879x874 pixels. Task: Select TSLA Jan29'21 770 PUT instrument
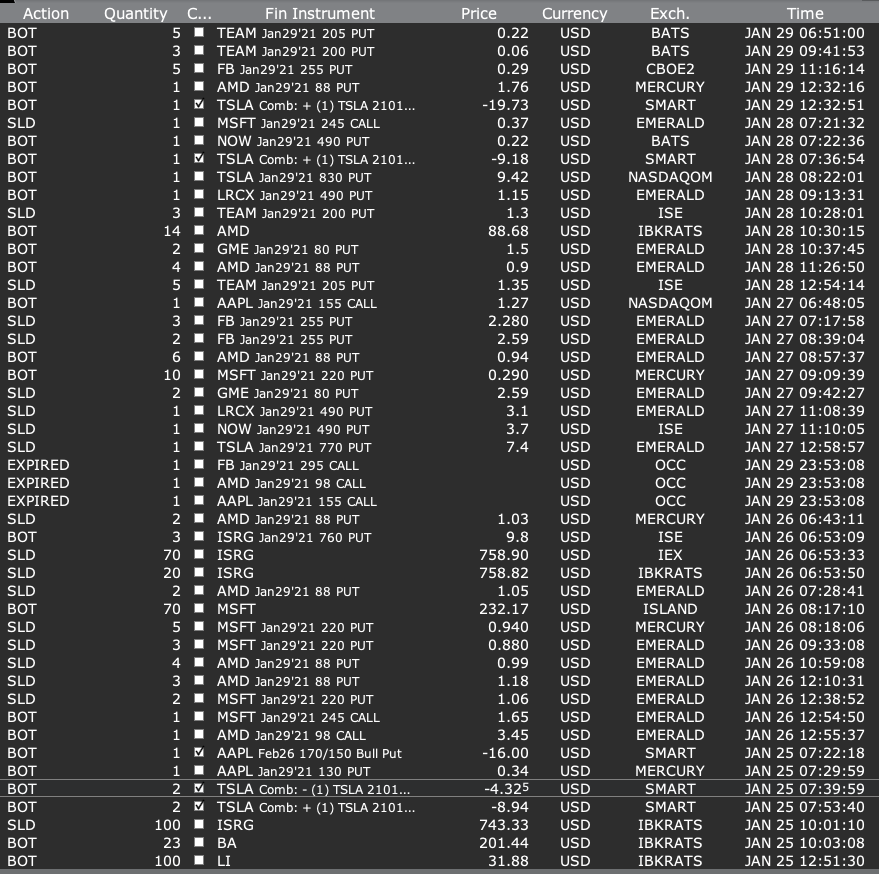click(294, 447)
